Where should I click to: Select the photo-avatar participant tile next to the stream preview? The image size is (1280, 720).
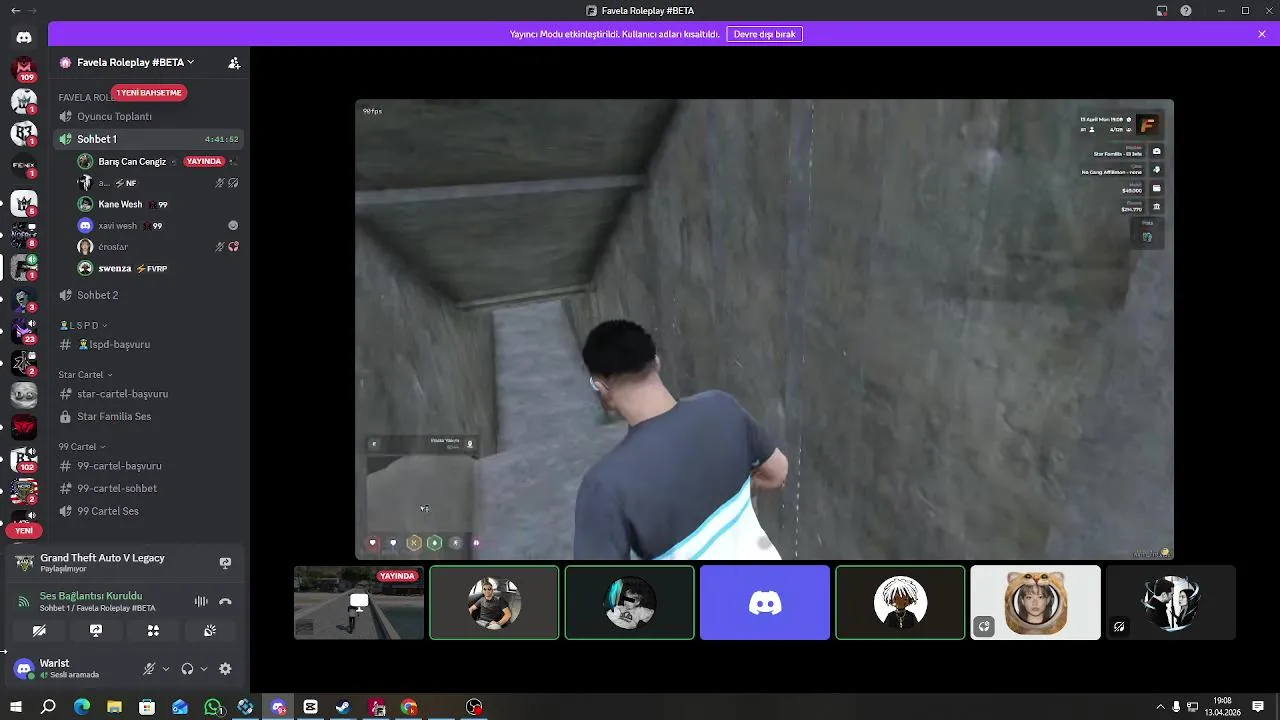pyautogui.click(x=494, y=602)
